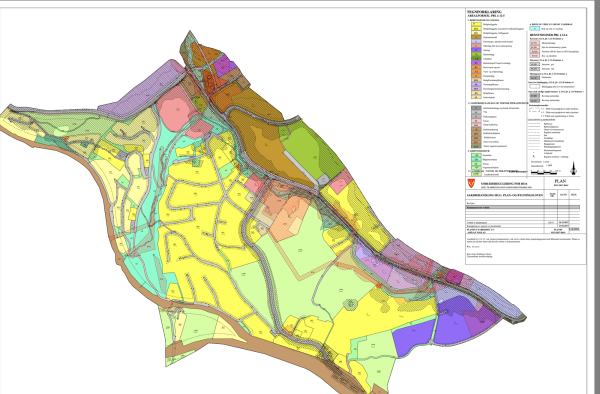This screenshot has height=394, width=600.
Task: Click the "PLAN" heading in title block
Action: click(559, 181)
